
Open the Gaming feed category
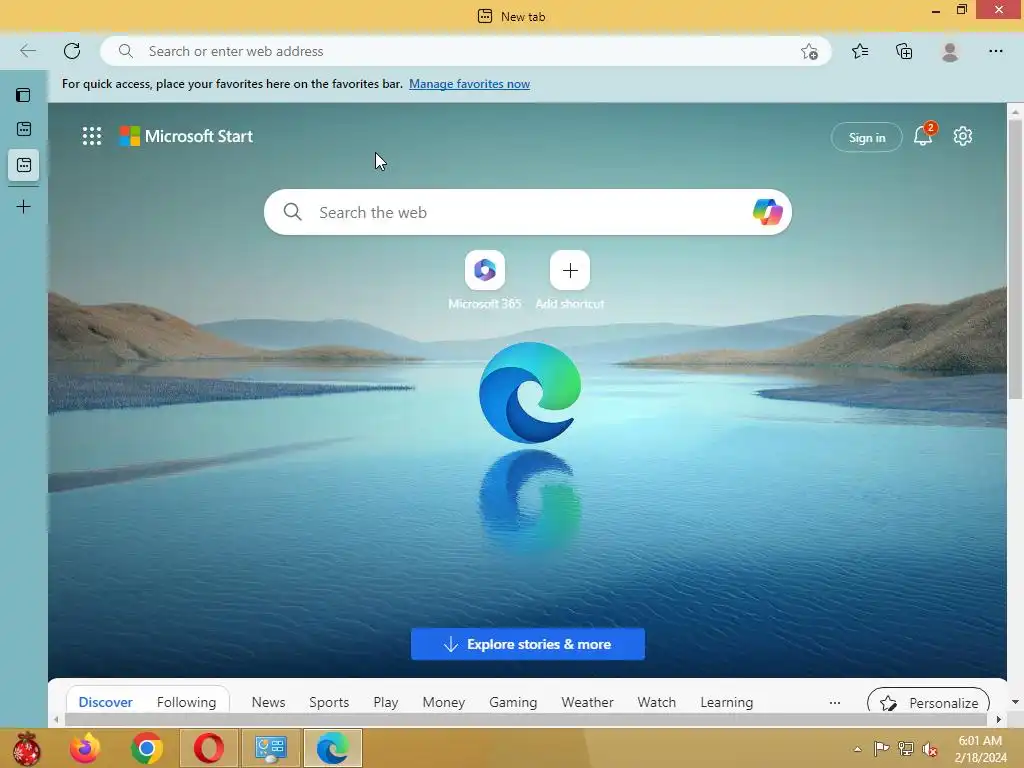coord(513,702)
